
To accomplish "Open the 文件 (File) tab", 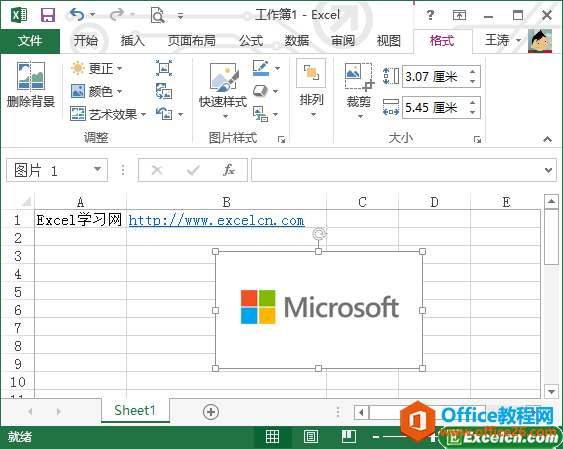I will pos(30,41).
